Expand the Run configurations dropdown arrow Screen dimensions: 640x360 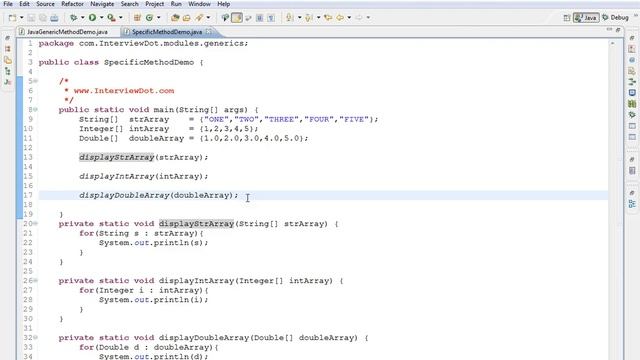coord(101,18)
